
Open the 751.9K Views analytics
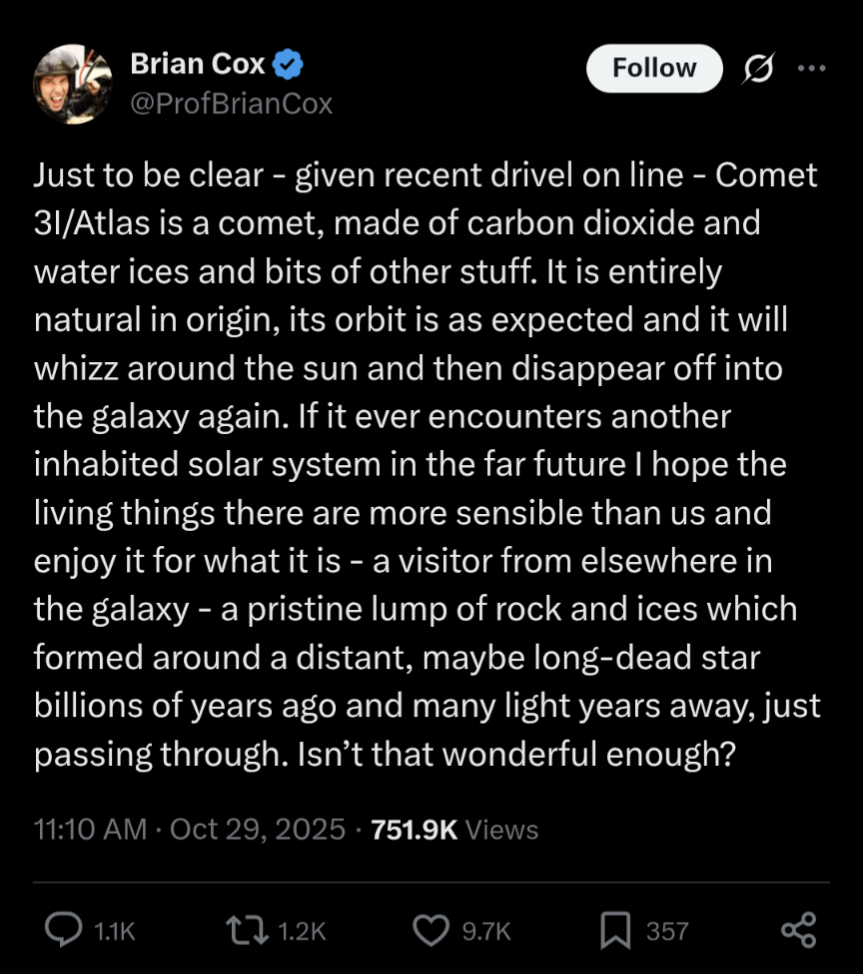(x=455, y=829)
